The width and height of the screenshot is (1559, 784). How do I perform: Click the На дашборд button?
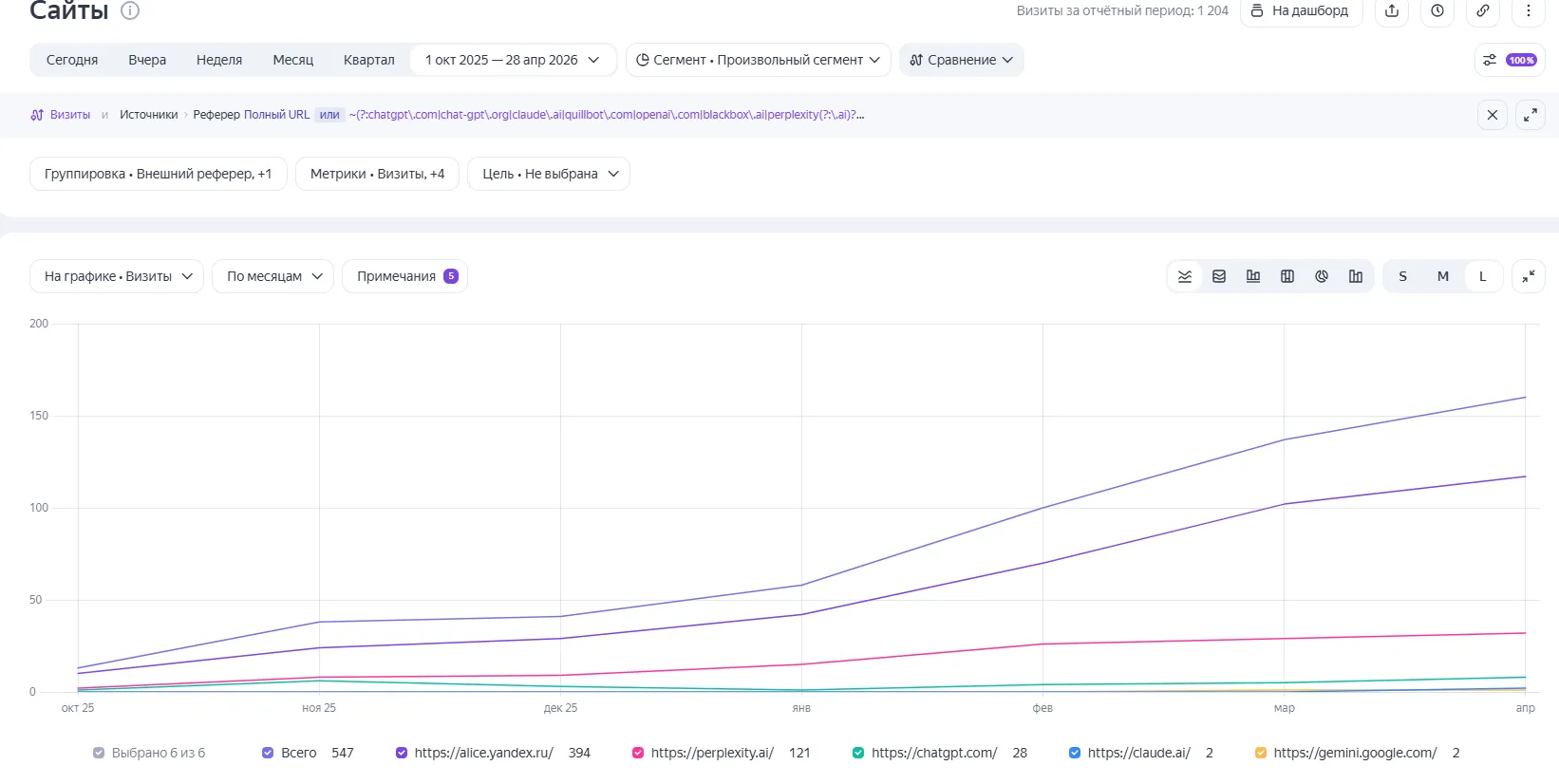click(1301, 10)
